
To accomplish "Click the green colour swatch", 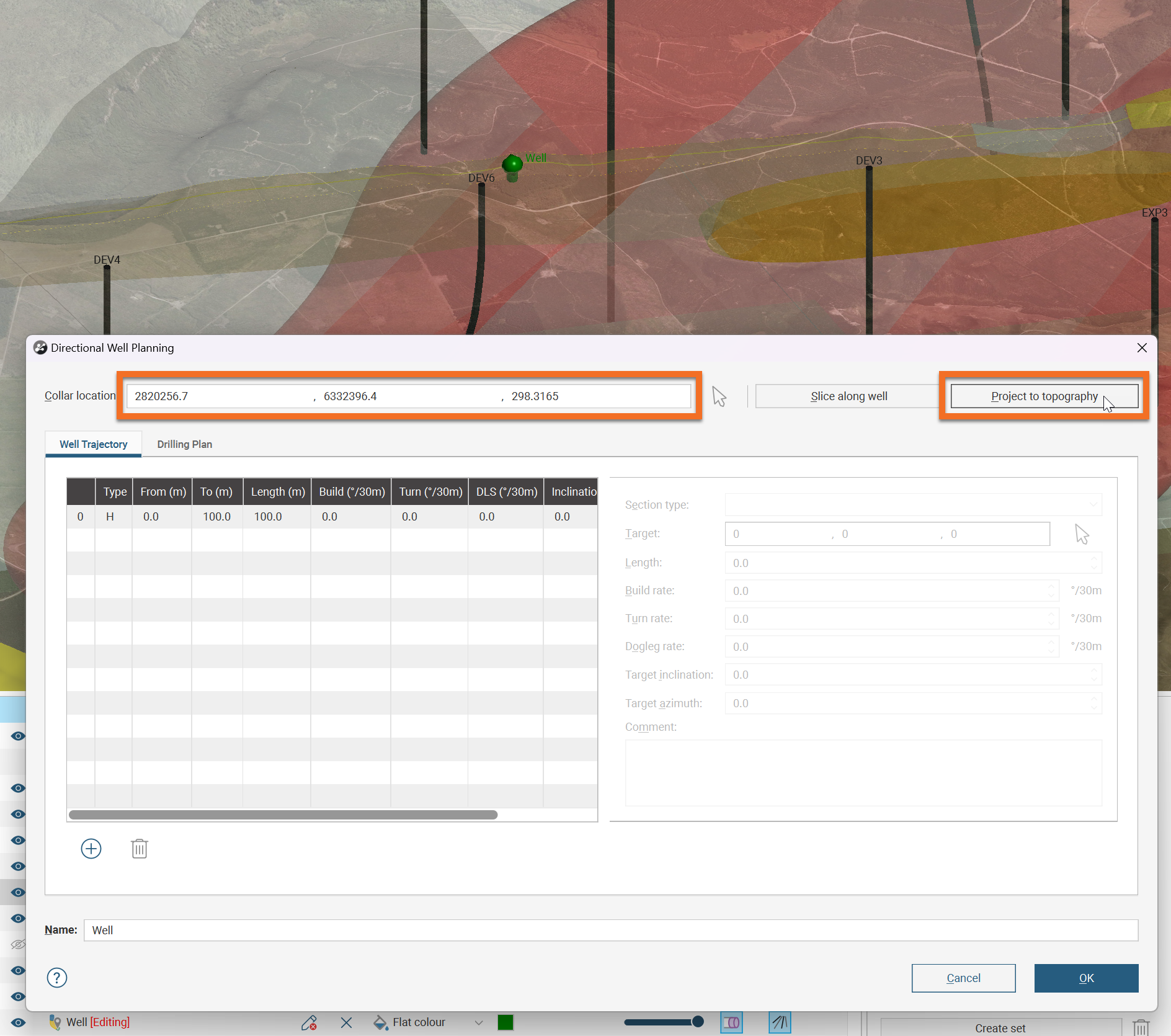I will click(505, 1022).
